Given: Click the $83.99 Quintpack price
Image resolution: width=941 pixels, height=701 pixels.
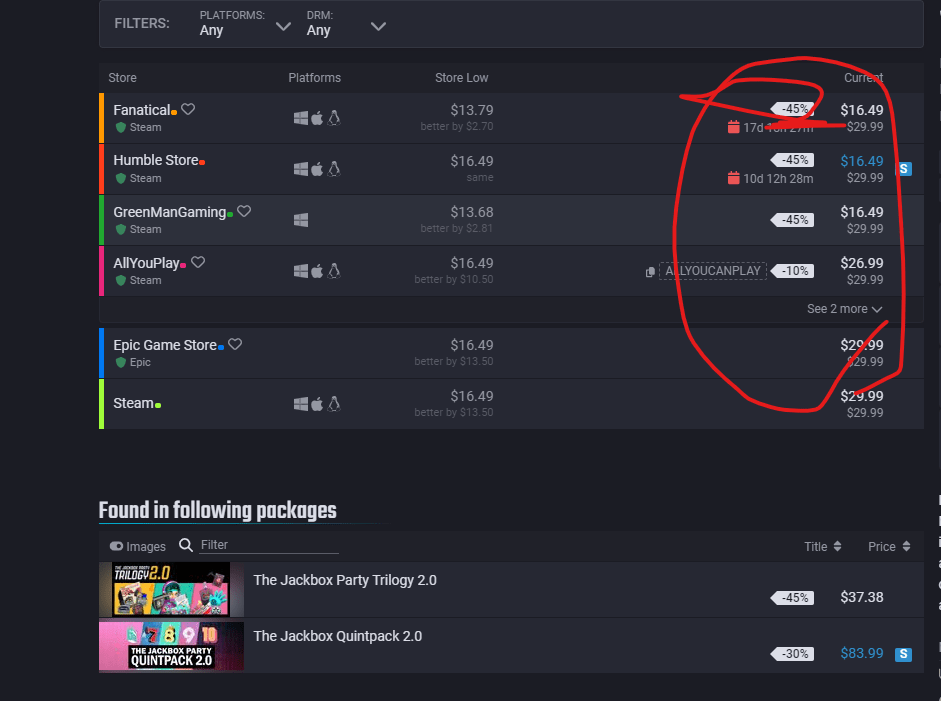Looking at the screenshot, I should (x=862, y=653).
